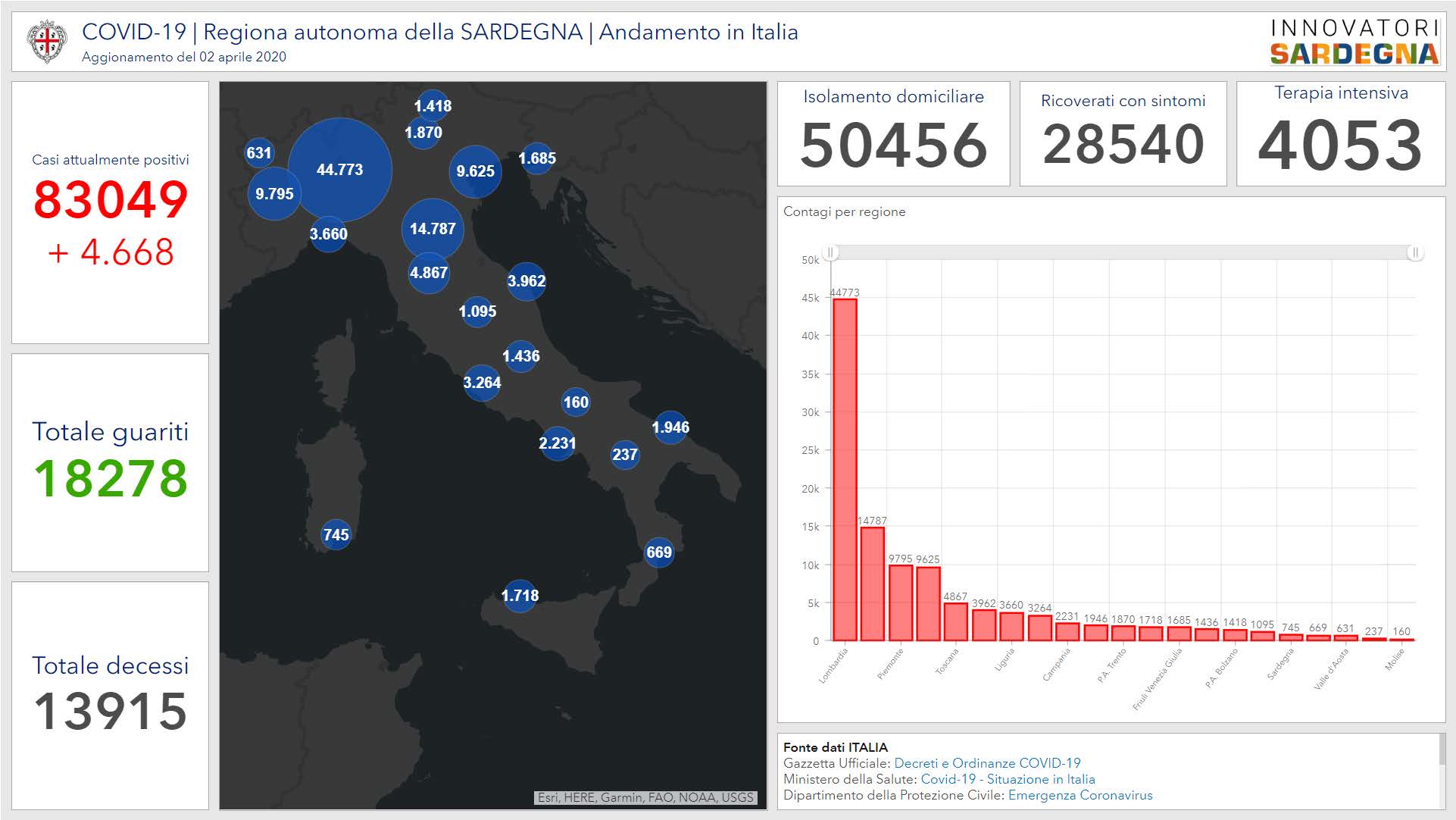Open Decreti e Ordinanze COVID-19 link
This screenshot has width=1456, height=820.
tap(987, 763)
